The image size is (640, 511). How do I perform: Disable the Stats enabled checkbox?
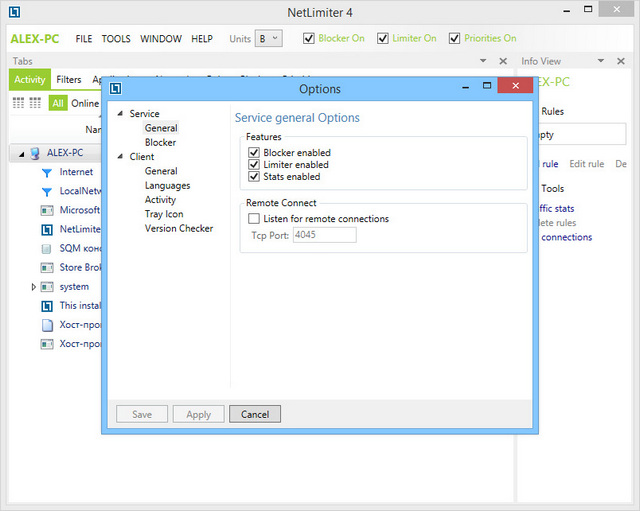254,177
